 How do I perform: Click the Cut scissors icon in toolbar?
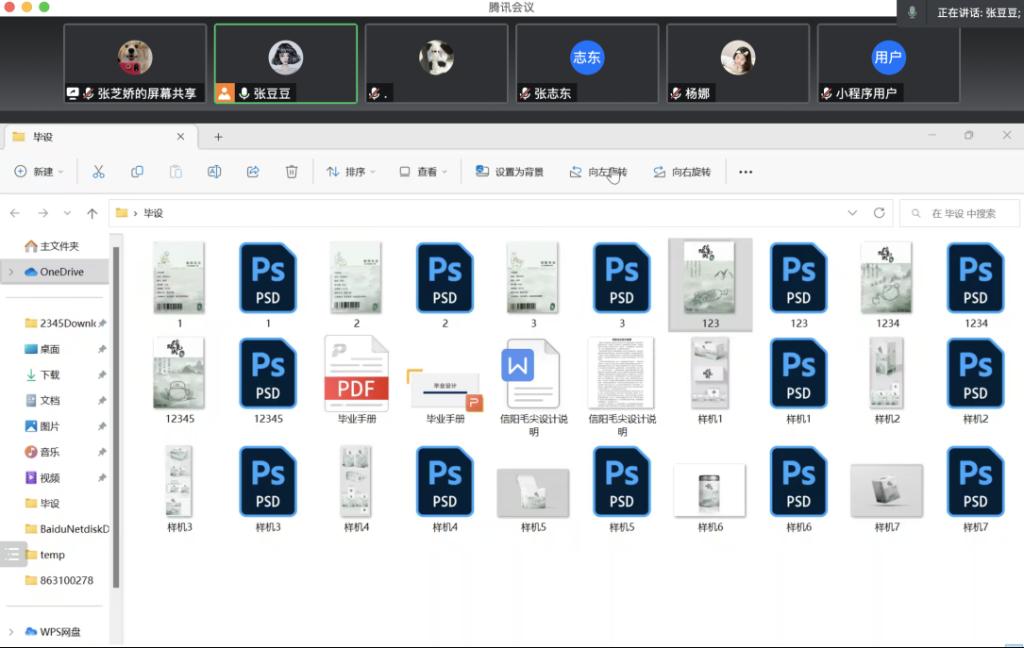[98, 172]
